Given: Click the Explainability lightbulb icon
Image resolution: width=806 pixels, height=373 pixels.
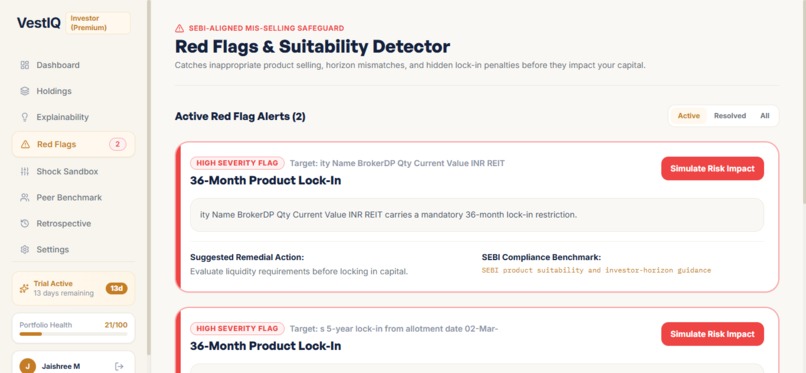Looking at the screenshot, I should click(x=25, y=117).
